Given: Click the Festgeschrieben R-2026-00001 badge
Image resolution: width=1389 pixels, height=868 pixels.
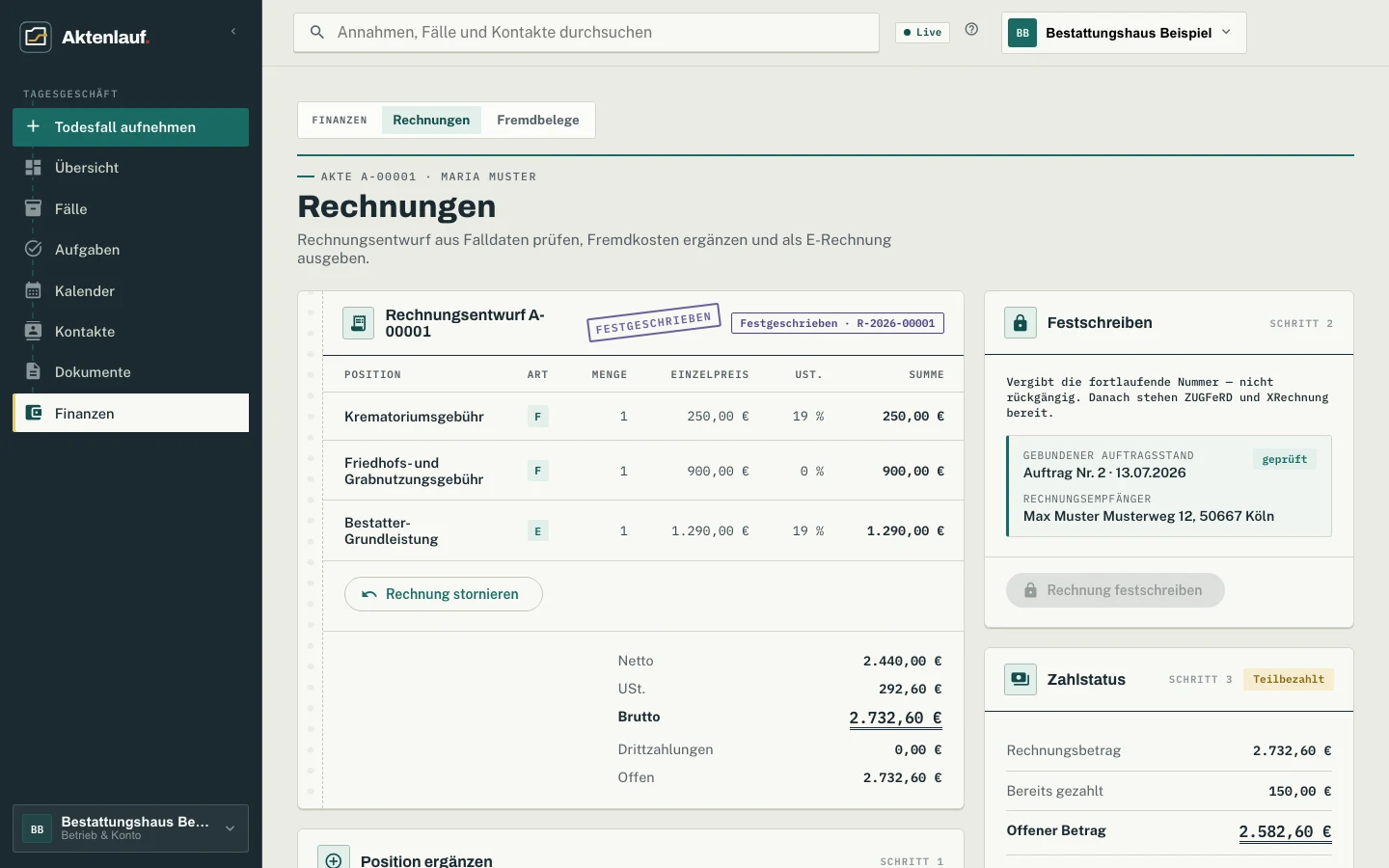Looking at the screenshot, I should [x=837, y=323].
